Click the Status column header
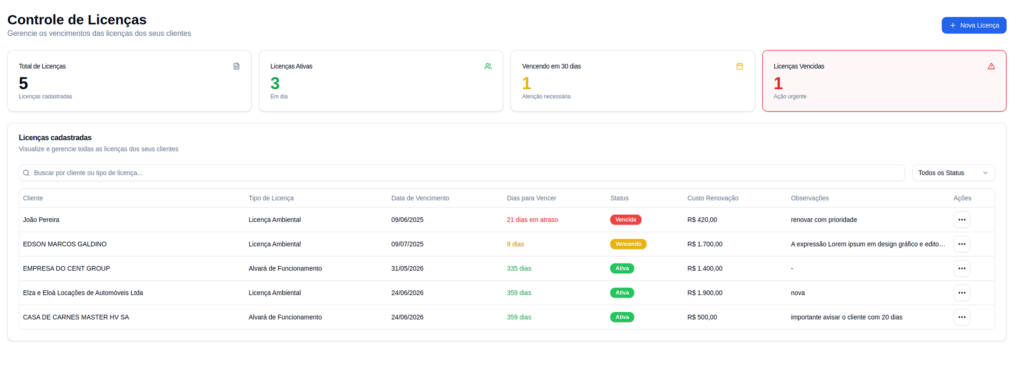The height and width of the screenshot is (375, 1024). point(620,198)
